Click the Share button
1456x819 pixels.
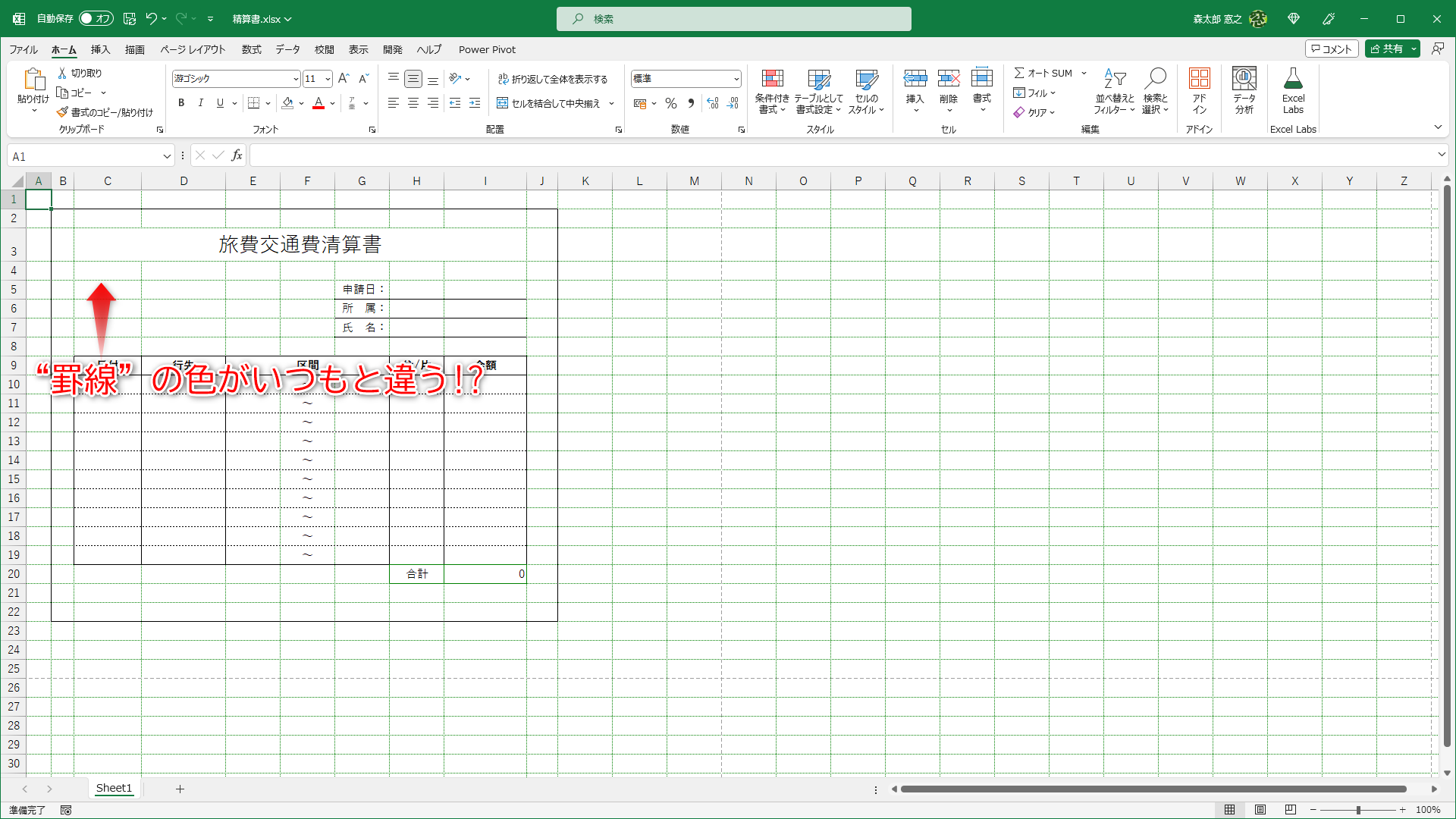[x=1386, y=49]
